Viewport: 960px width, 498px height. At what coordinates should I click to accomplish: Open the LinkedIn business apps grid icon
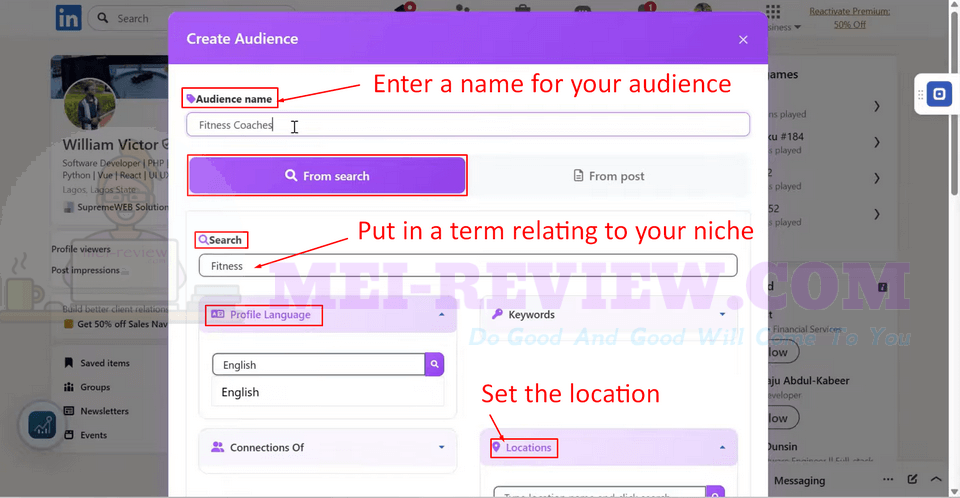coord(773,11)
